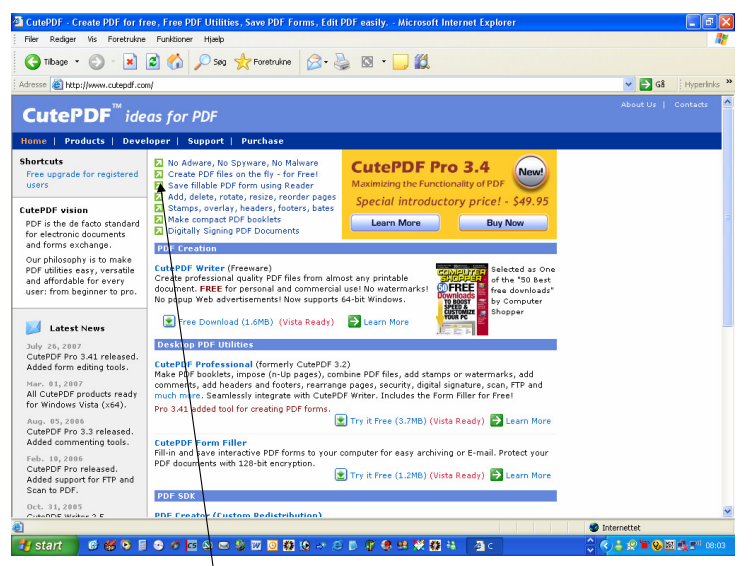752x566 pixels.
Task: Select the Products navigation tab
Action: [x=84, y=141]
